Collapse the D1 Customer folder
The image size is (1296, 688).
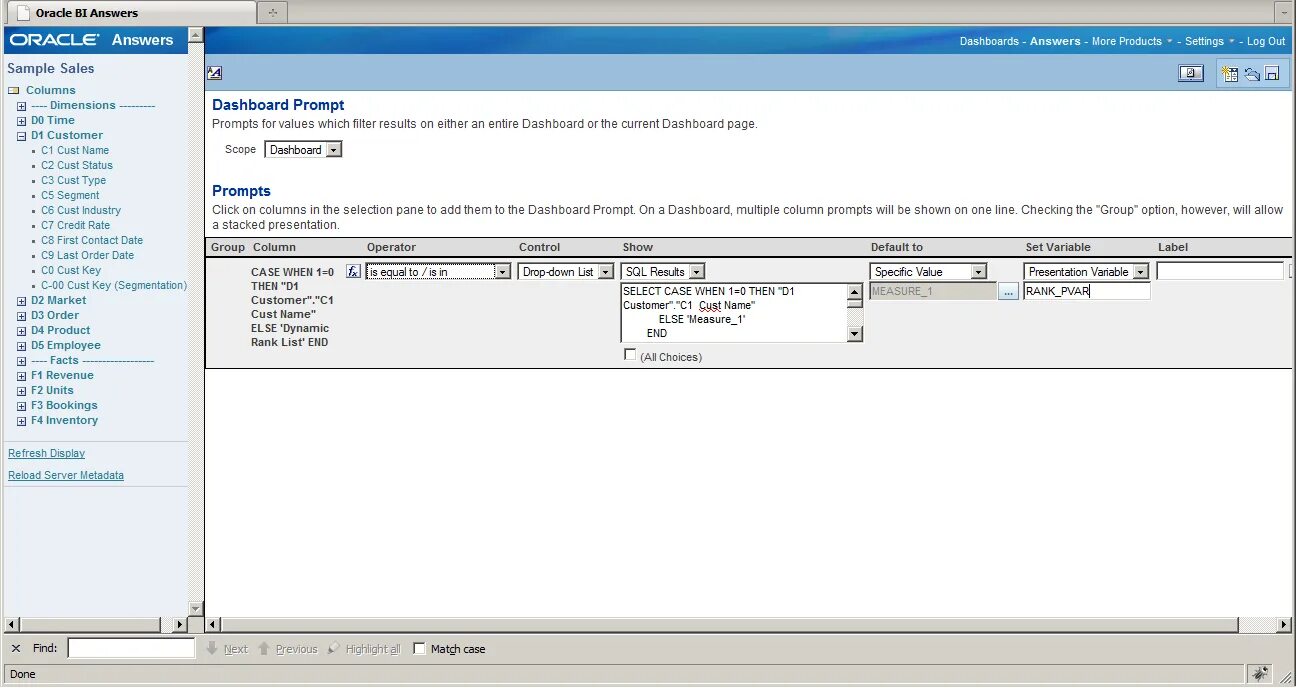[x=22, y=135]
